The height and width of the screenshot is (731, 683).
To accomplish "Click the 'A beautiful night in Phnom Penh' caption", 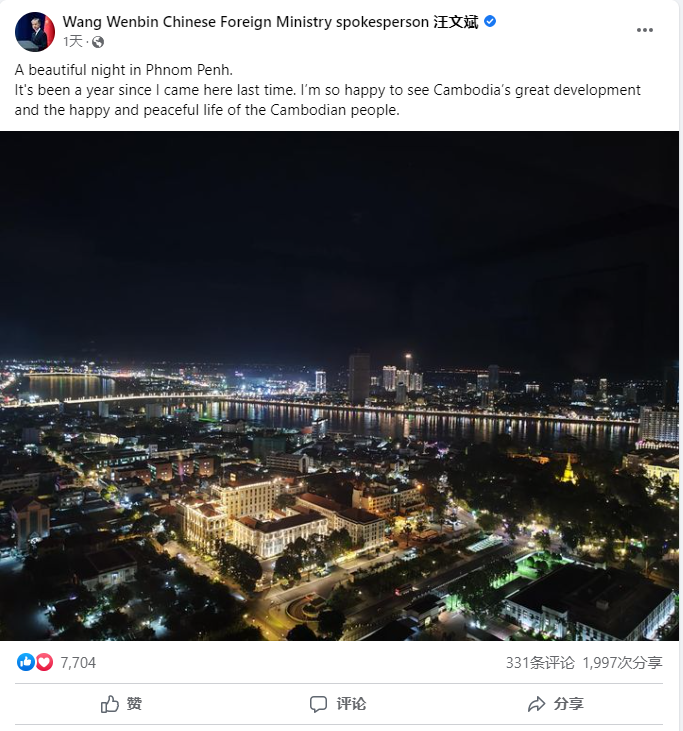I will coord(124,70).
